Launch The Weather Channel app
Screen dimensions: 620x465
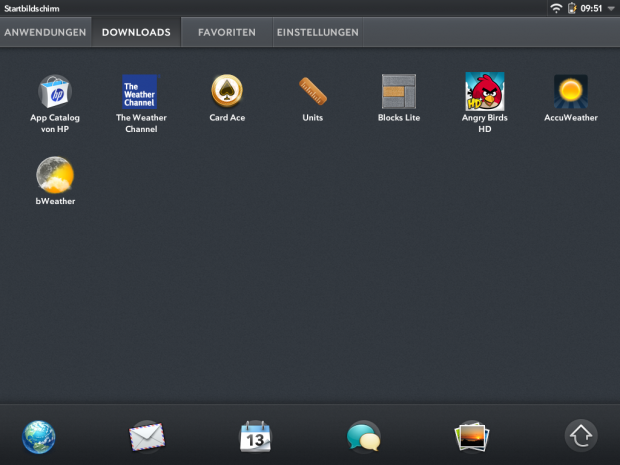(140, 92)
